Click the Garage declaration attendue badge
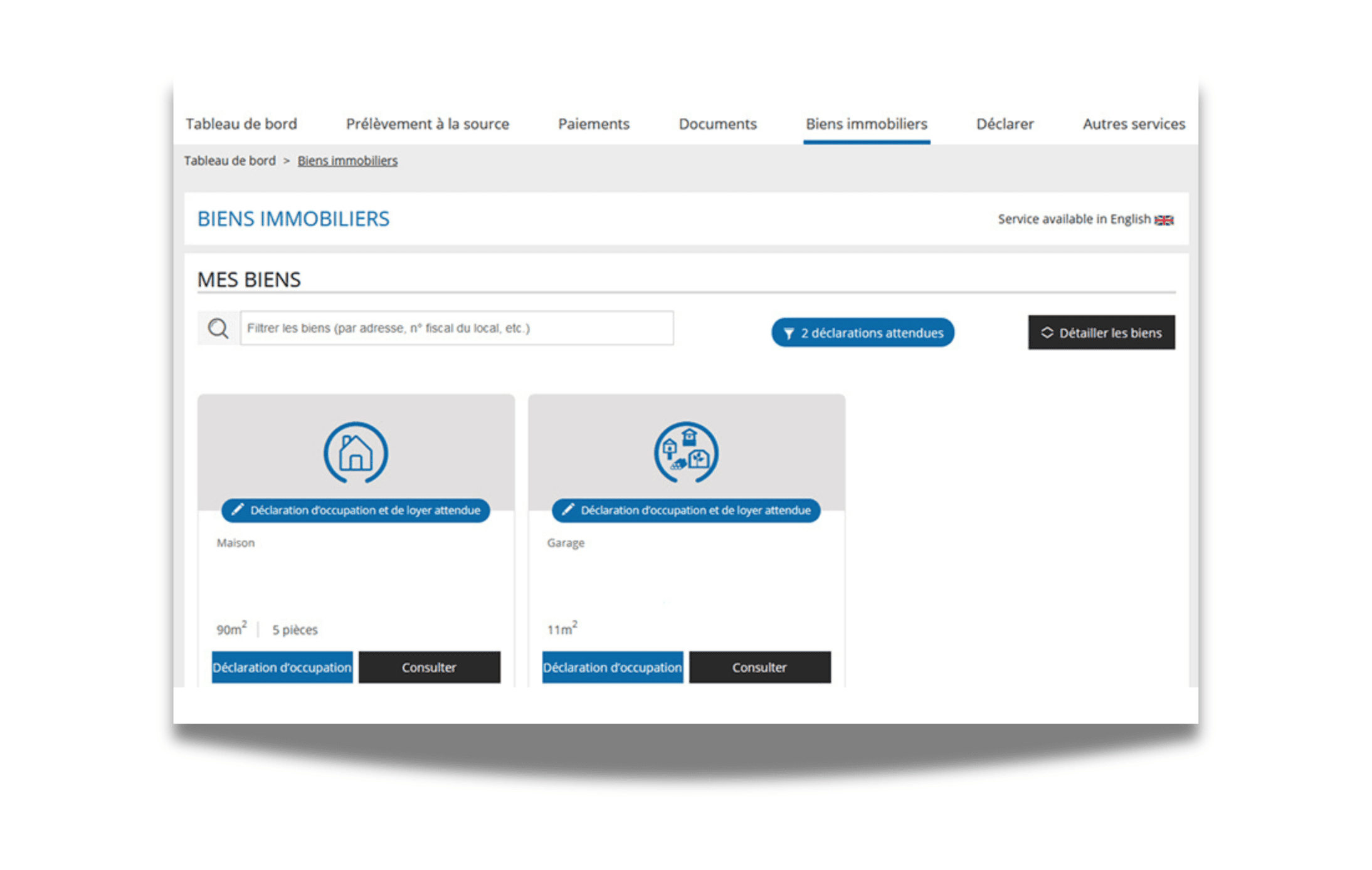1372x870 pixels. coord(686,510)
